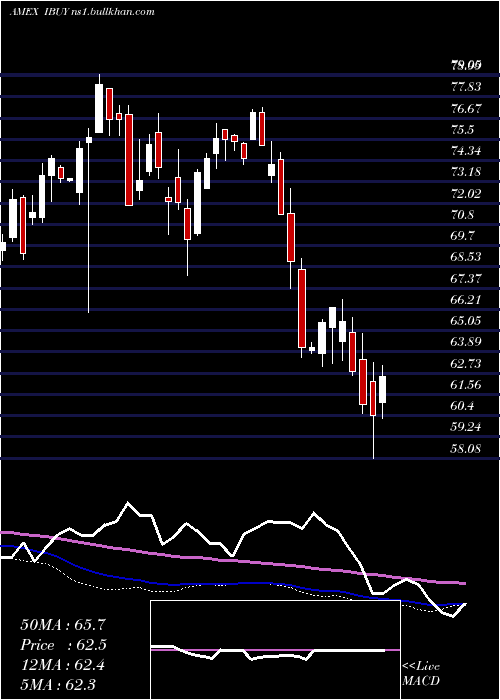The image size is (500, 700).
Task: Click the tallest white candle near the 77.83 peak
Action: [99, 108]
